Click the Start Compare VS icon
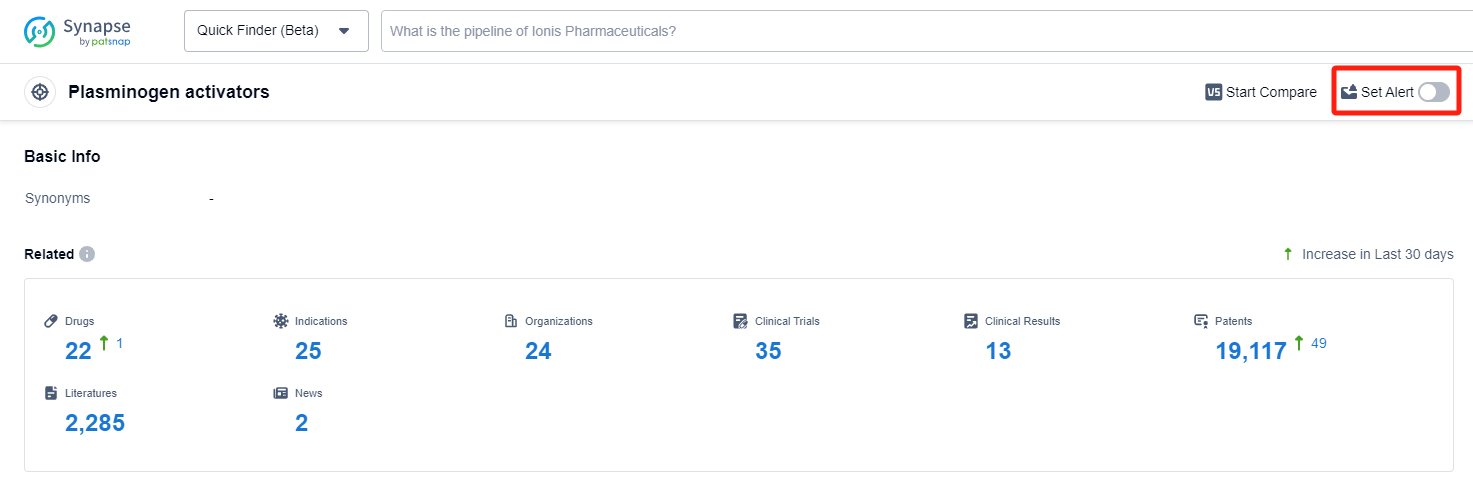This screenshot has width=1473, height=483. tap(1214, 92)
